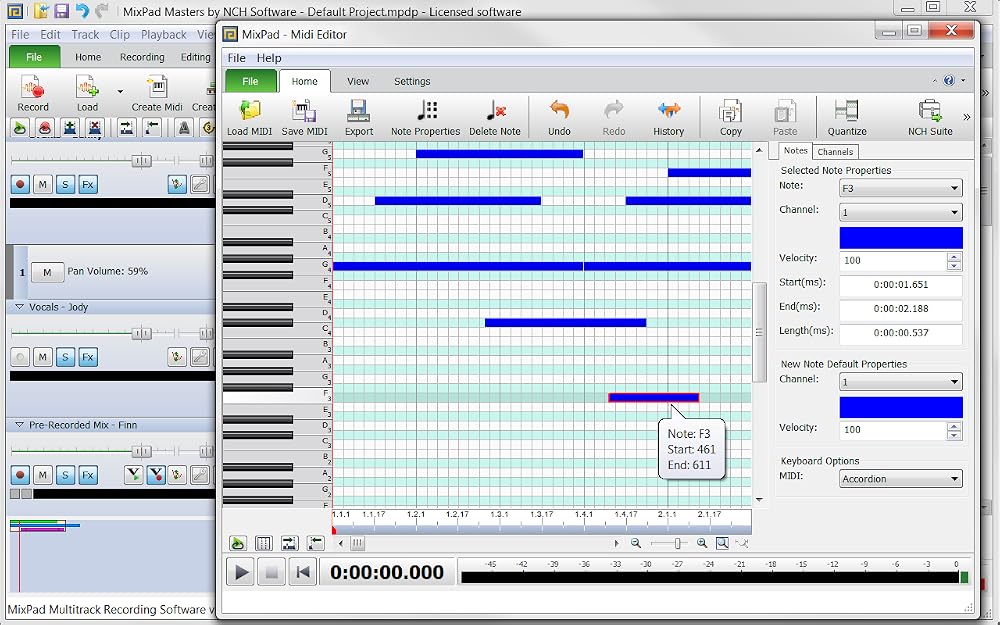
Task: Toggle Fx on the Vocals - Jody track
Action: click(88, 357)
